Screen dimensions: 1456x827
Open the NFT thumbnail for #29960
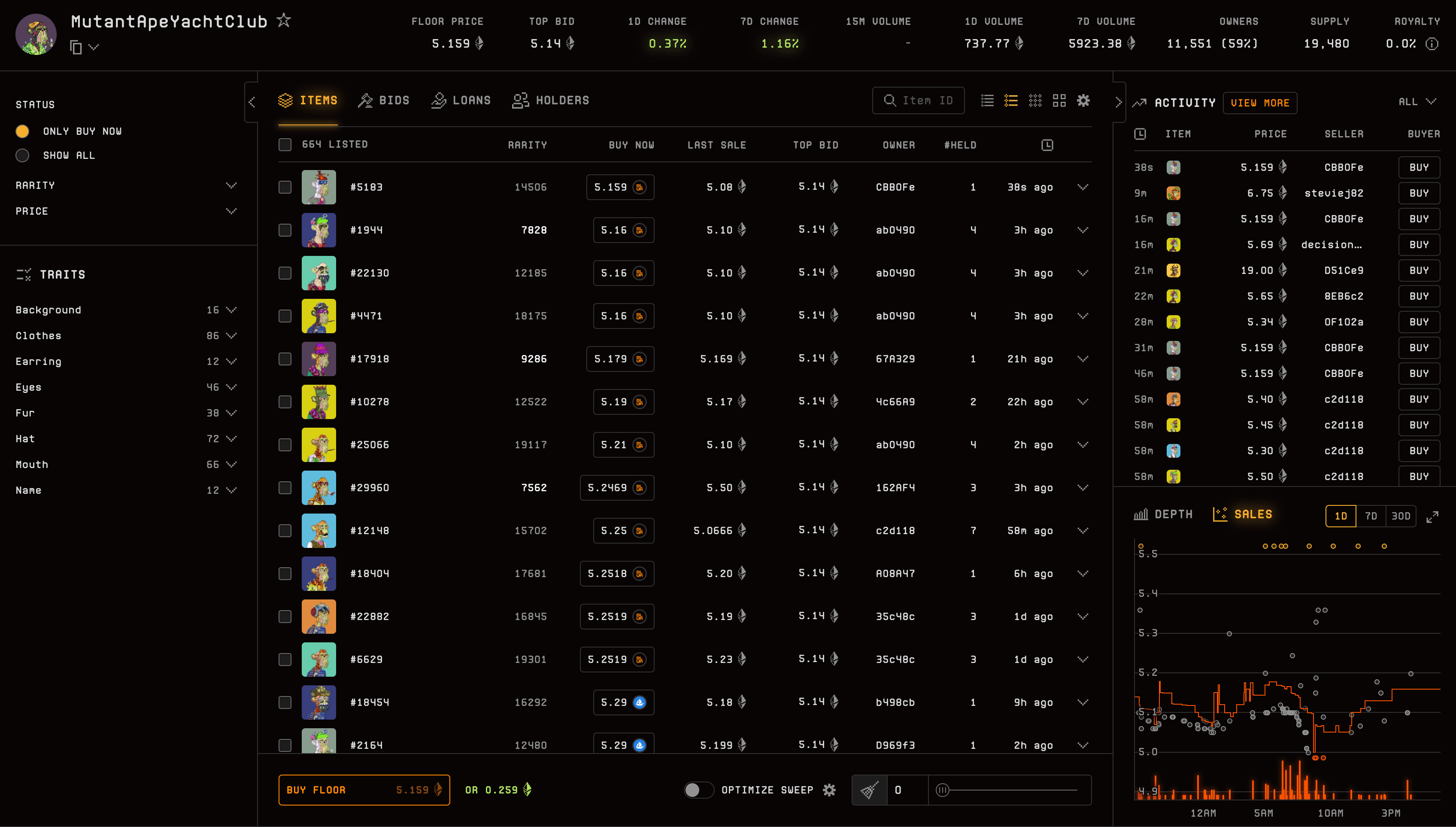(x=318, y=488)
